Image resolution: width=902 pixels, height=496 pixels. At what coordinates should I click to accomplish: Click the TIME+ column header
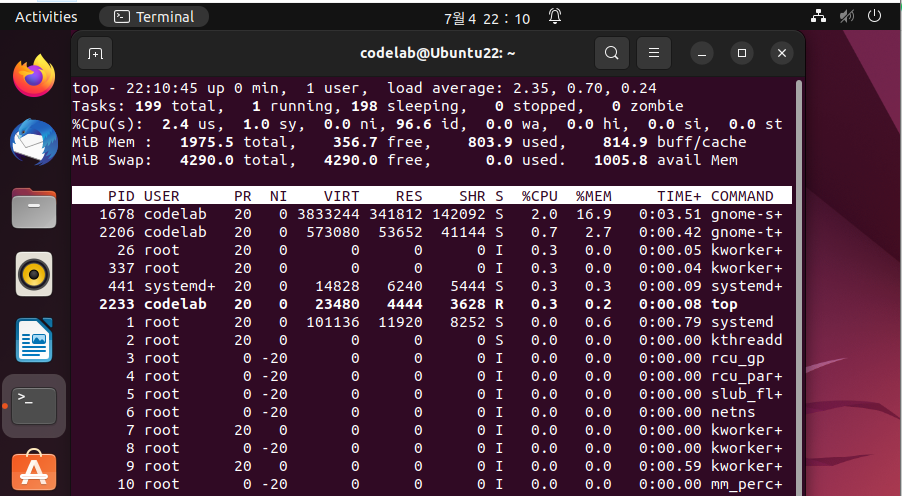679,196
